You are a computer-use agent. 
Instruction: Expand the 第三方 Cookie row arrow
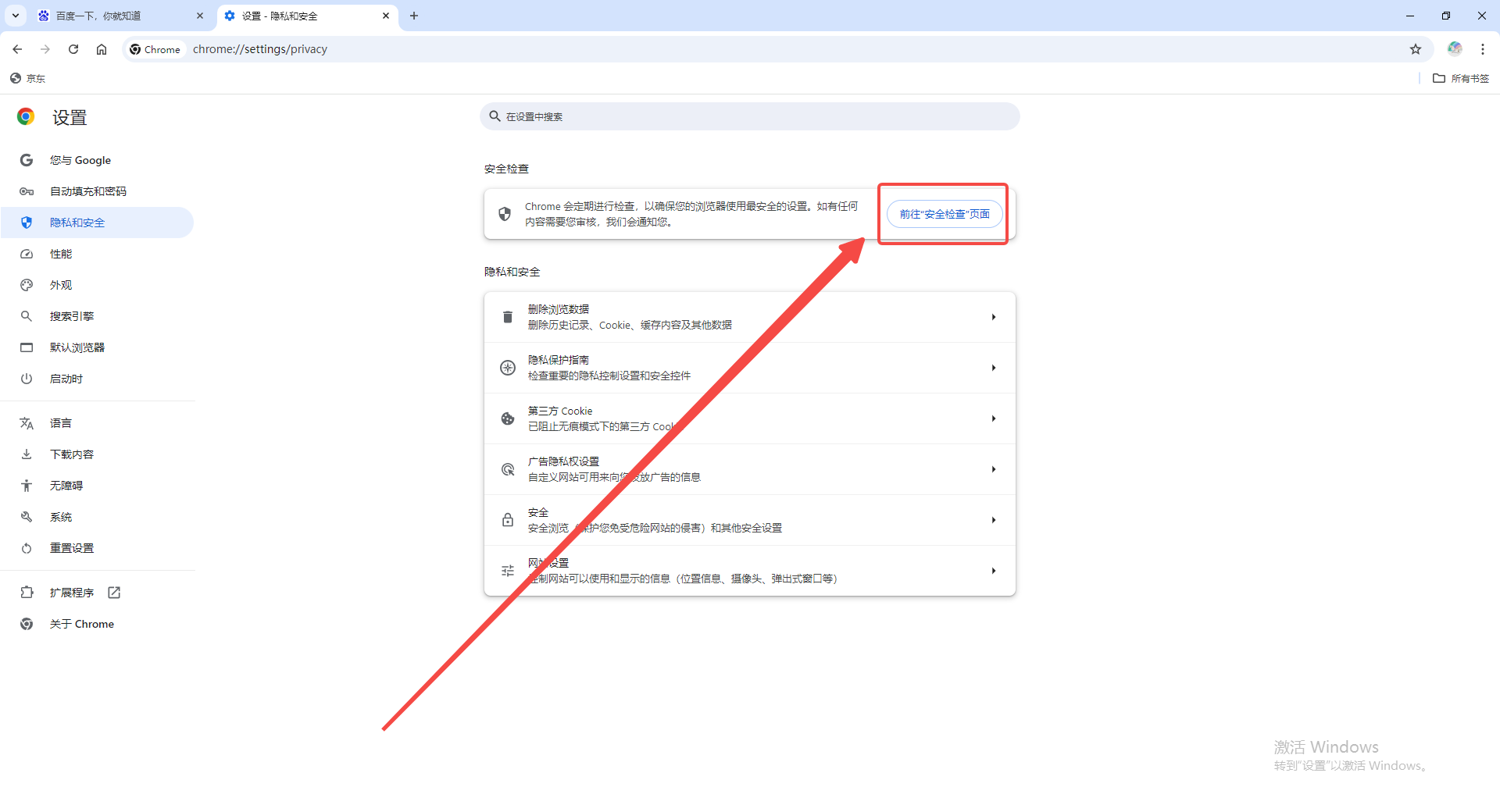point(993,418)
